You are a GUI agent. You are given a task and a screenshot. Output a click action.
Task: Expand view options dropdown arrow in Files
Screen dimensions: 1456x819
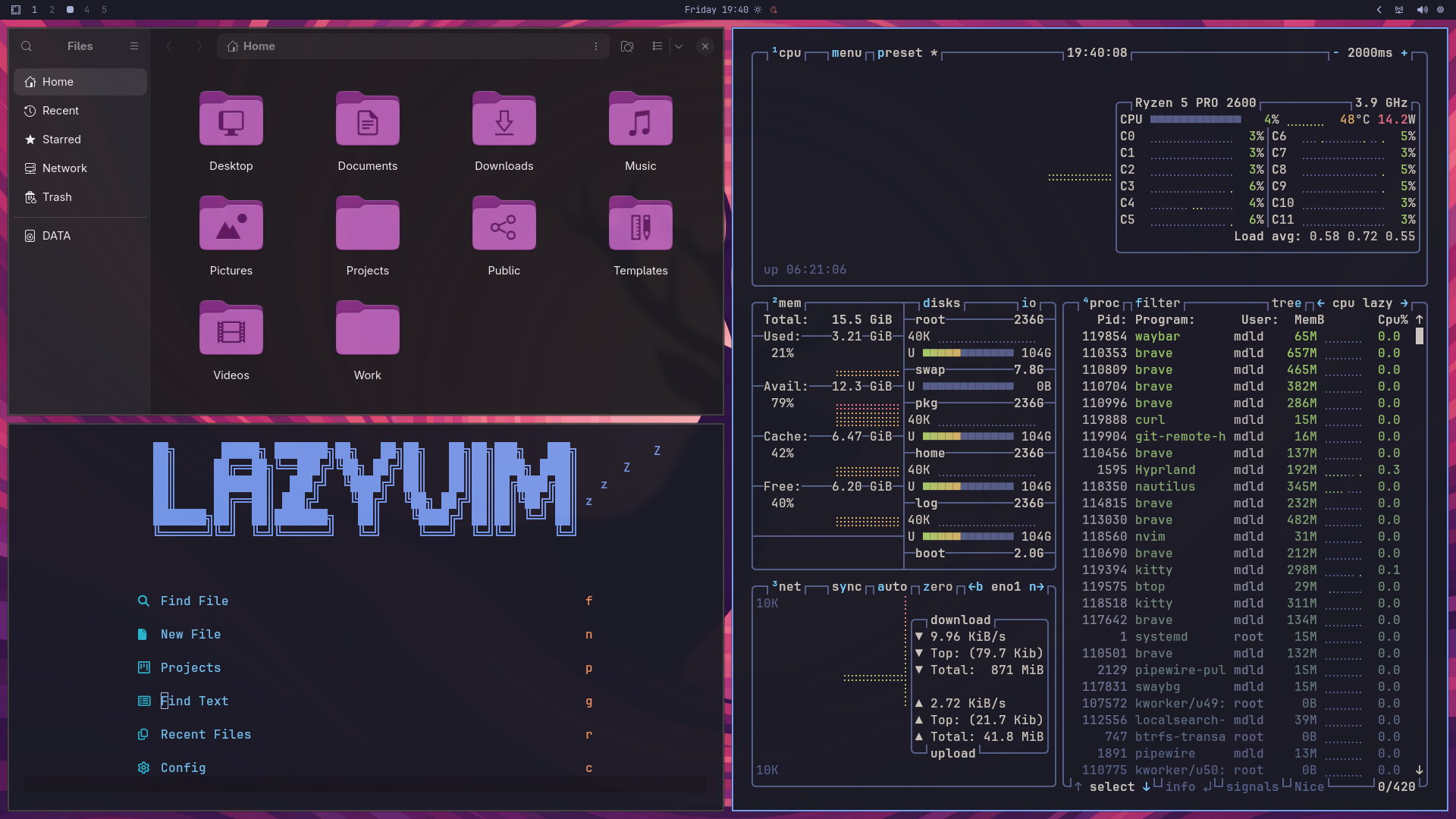(679, 46)
